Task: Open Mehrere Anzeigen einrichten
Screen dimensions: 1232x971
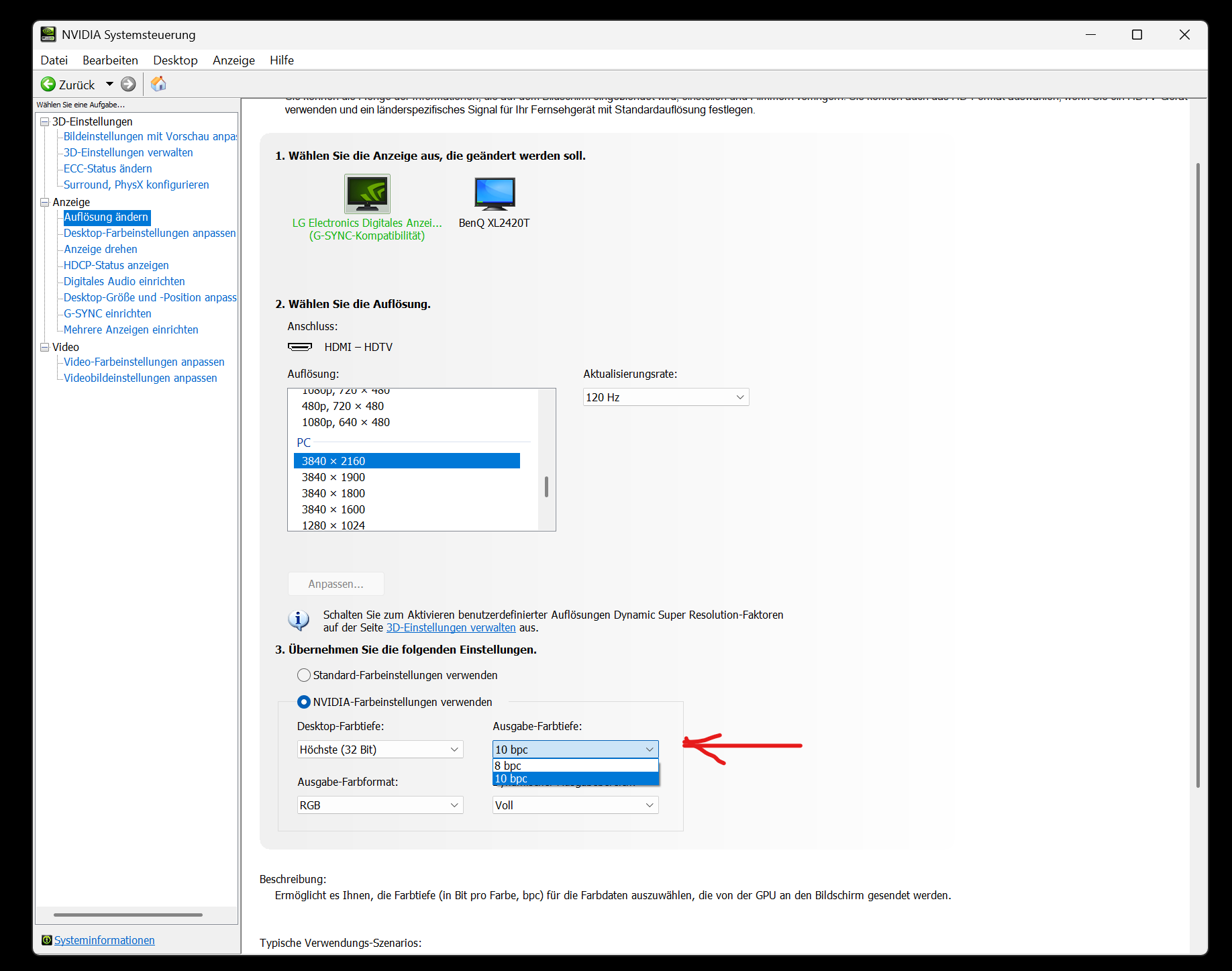Action: (x=131, y=329)
